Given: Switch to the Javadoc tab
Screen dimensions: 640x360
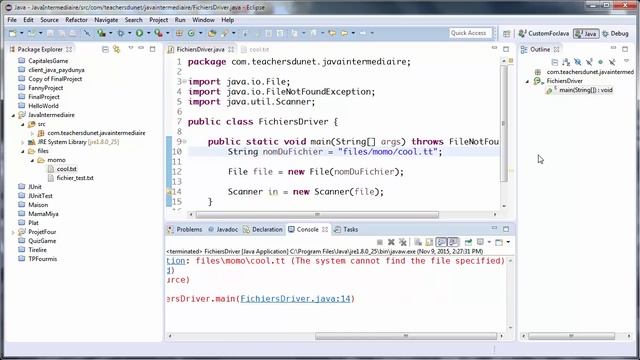Looking at the screenshot, I should [223, 229].
